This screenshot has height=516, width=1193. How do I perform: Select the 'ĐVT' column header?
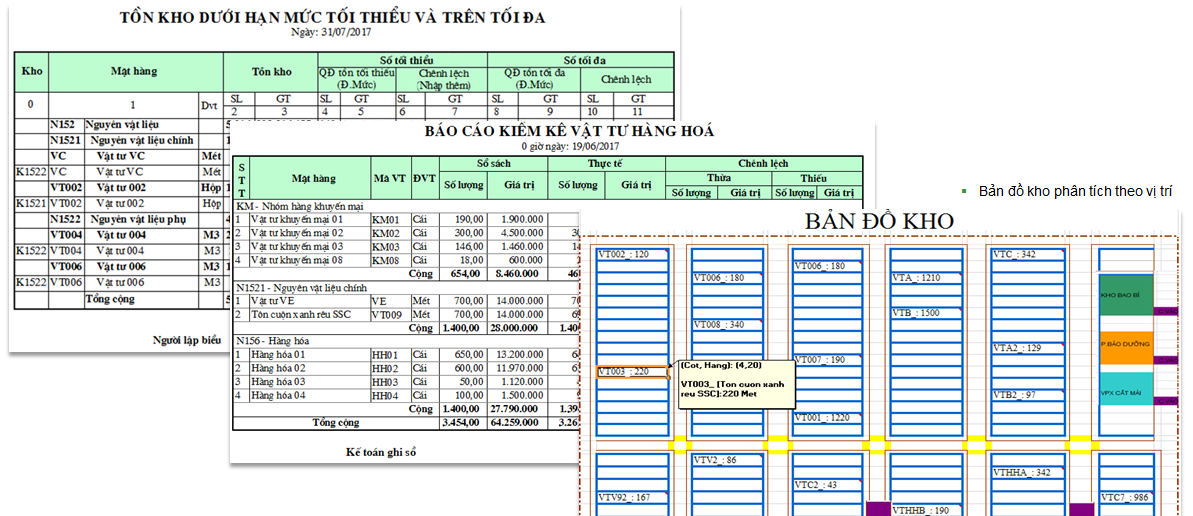[x=425, y=178]
